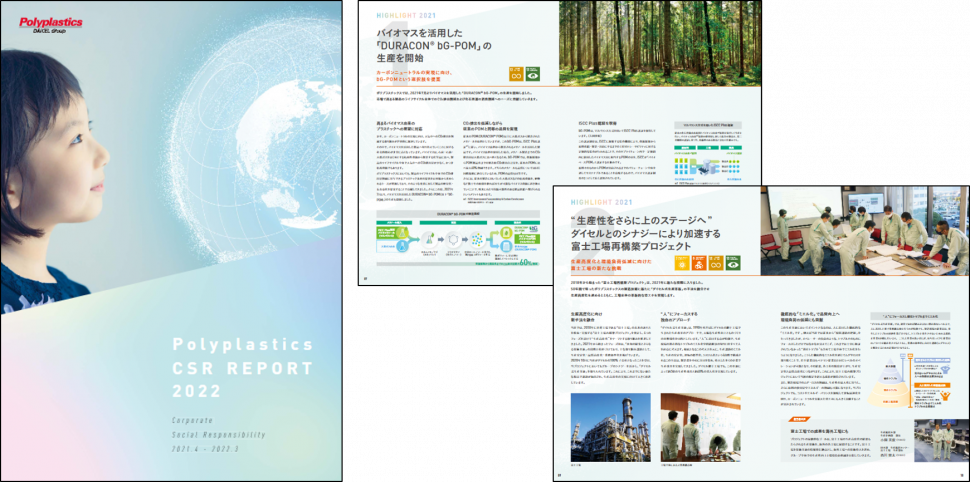
Task: Click the "富士工場再構築プロジェクト" headline
Action: (630, 246)
